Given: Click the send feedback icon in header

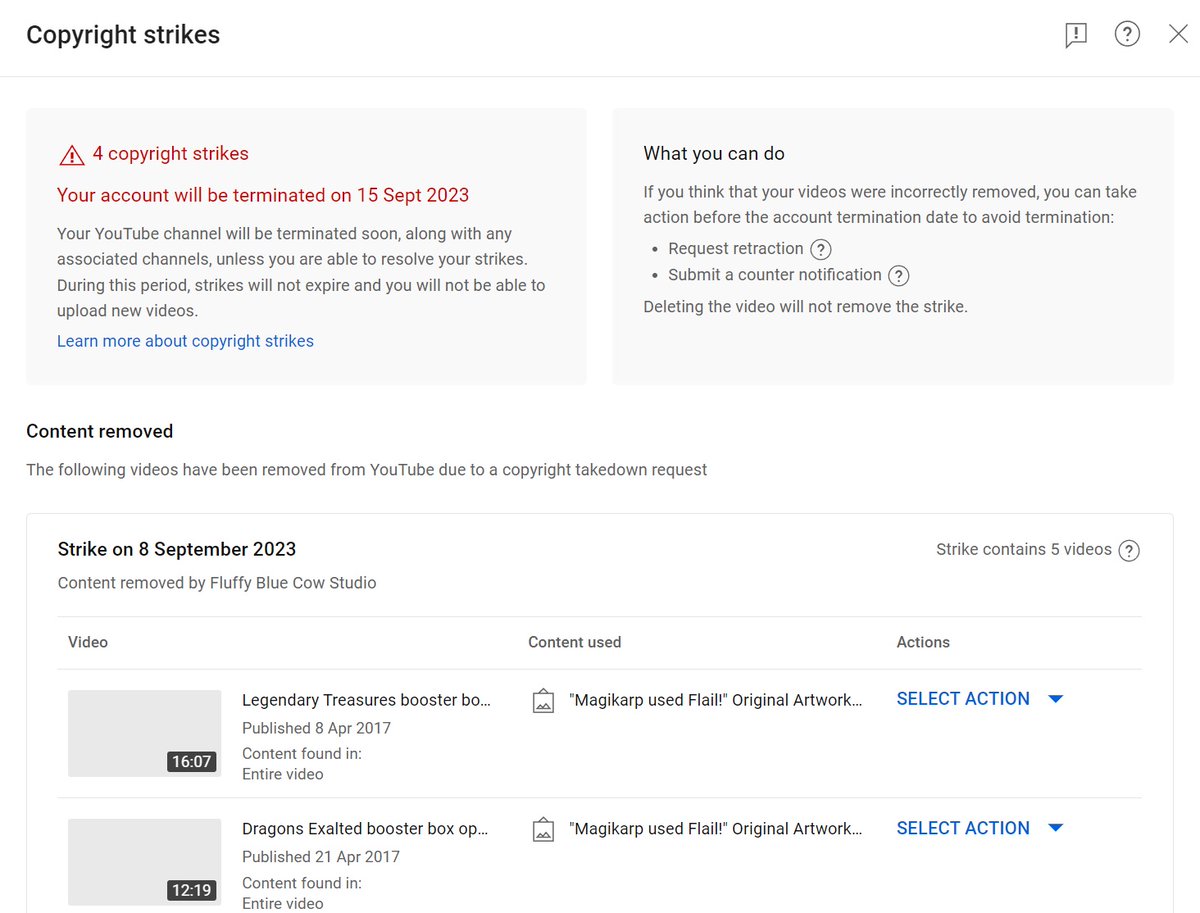Looking at the screenshot, I should [x=1076, y=35].
